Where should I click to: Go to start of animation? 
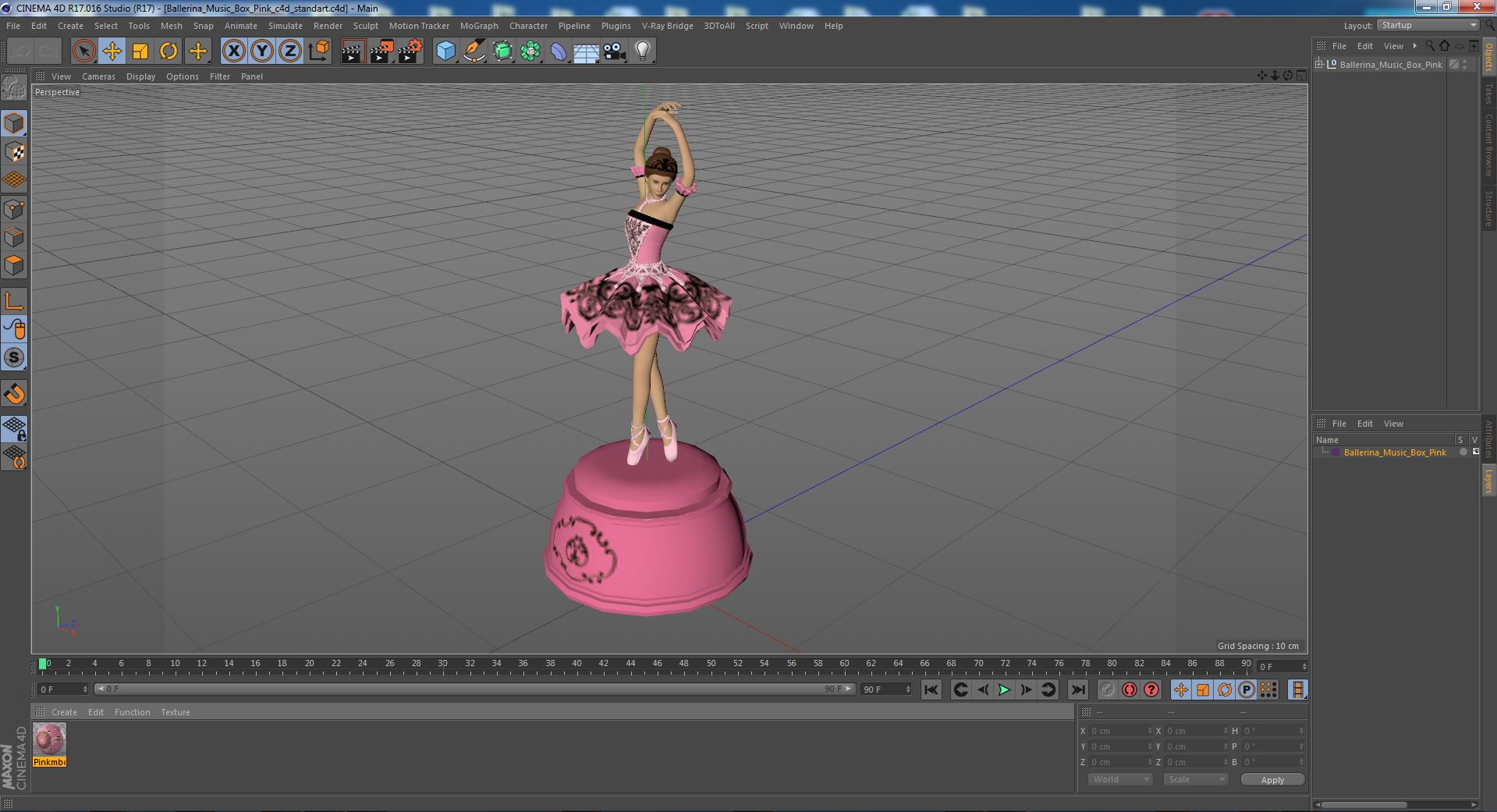931,690
